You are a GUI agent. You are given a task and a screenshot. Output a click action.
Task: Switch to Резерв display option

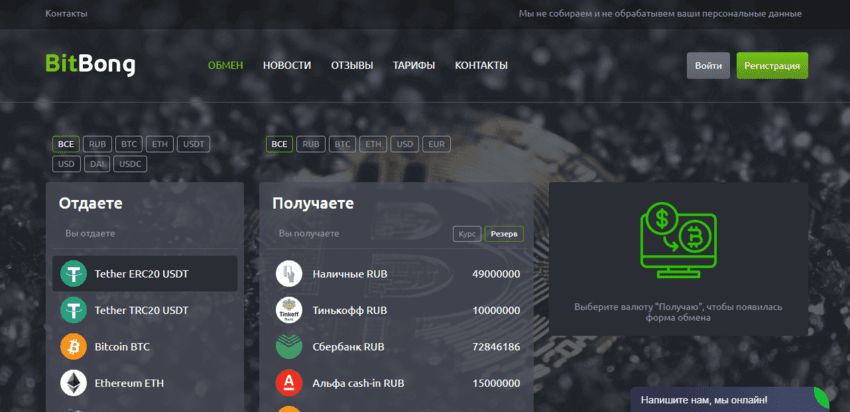coord(504,234)
